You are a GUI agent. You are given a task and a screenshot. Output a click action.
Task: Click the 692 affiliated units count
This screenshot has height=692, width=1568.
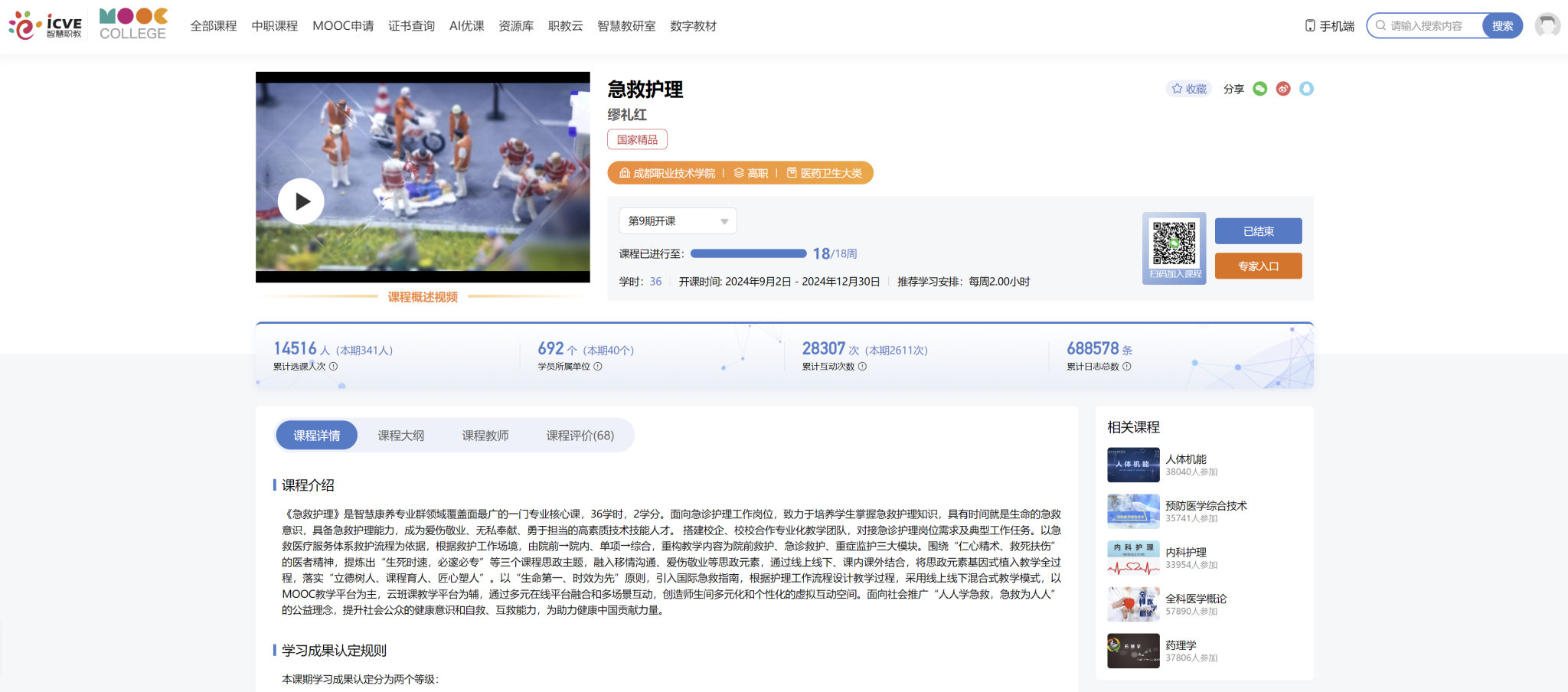click(x=550, y=348)
